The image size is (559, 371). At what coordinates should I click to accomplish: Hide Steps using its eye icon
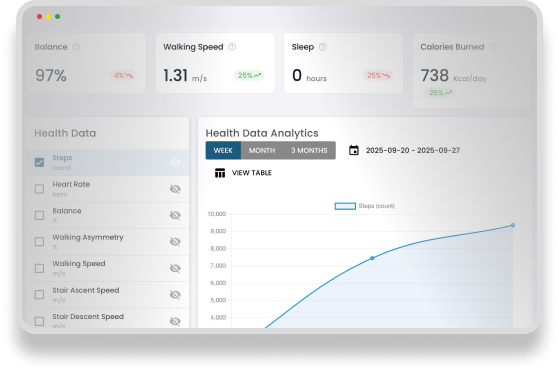pos(175,163)
